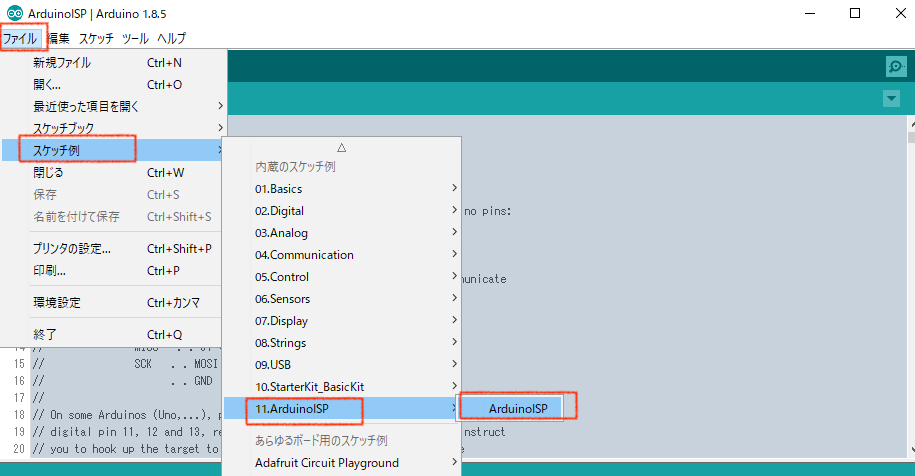The height and width of the screenshot is (476, 915).
Task: Open the tab options dropdown arrow
Action: pyautogui.click(x=891, y=99)
